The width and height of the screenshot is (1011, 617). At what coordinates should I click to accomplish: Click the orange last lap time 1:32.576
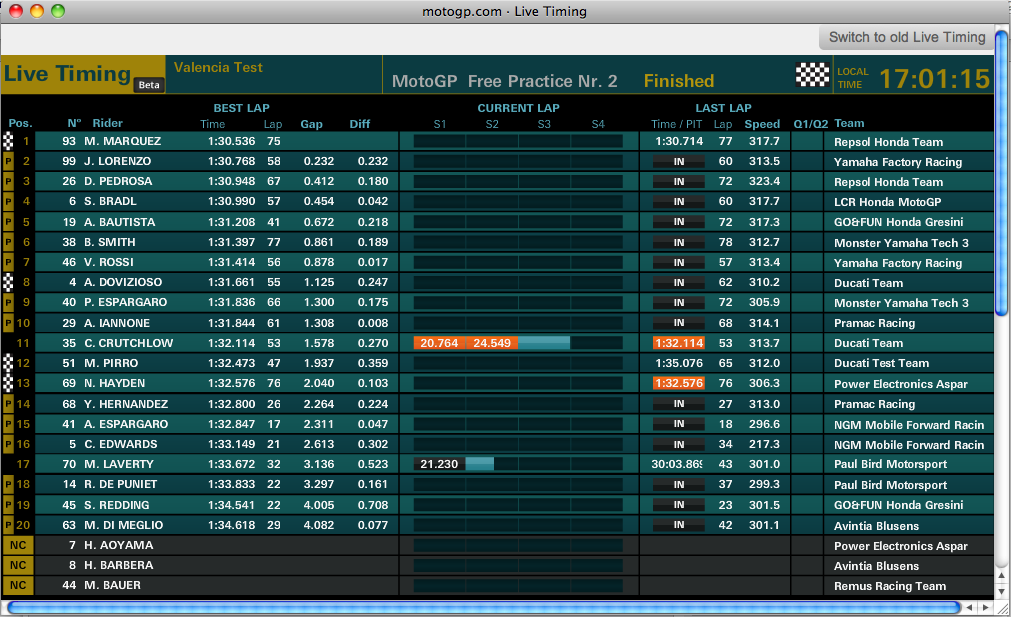[679, 384]
